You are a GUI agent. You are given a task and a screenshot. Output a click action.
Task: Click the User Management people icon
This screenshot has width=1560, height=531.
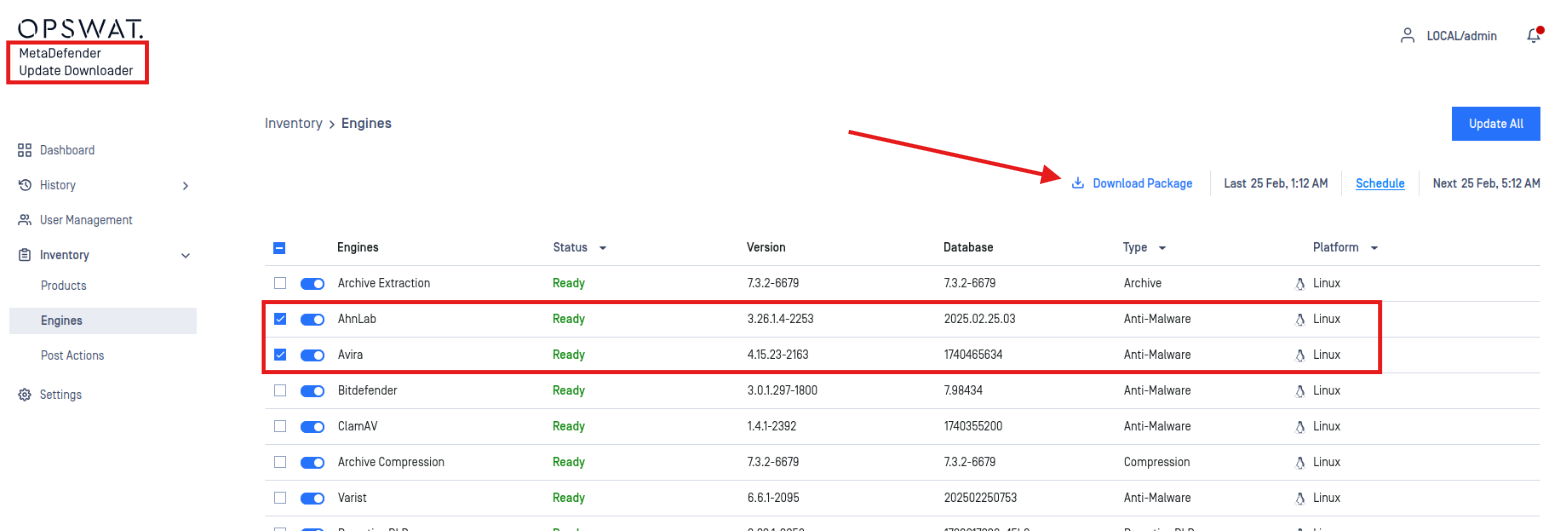pyautogui.click(x=25, y=220)
